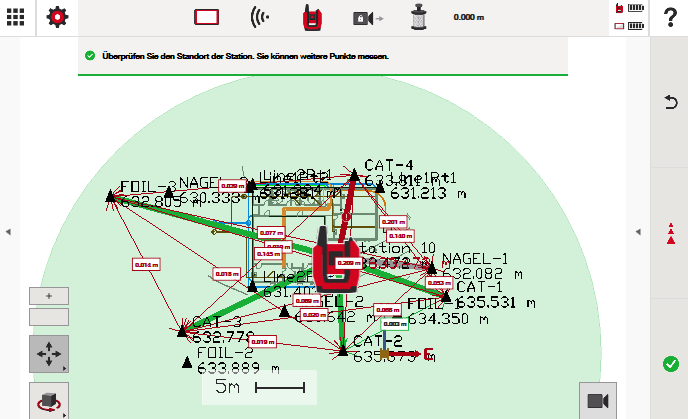Open the red gear settings
688x419 pixels.
pyautogui.click(x=58, y=17)
